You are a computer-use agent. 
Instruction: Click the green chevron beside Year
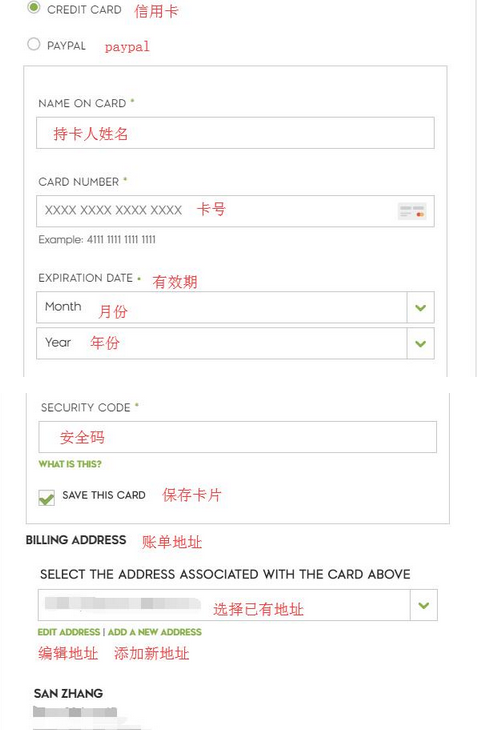click(421, 344)
